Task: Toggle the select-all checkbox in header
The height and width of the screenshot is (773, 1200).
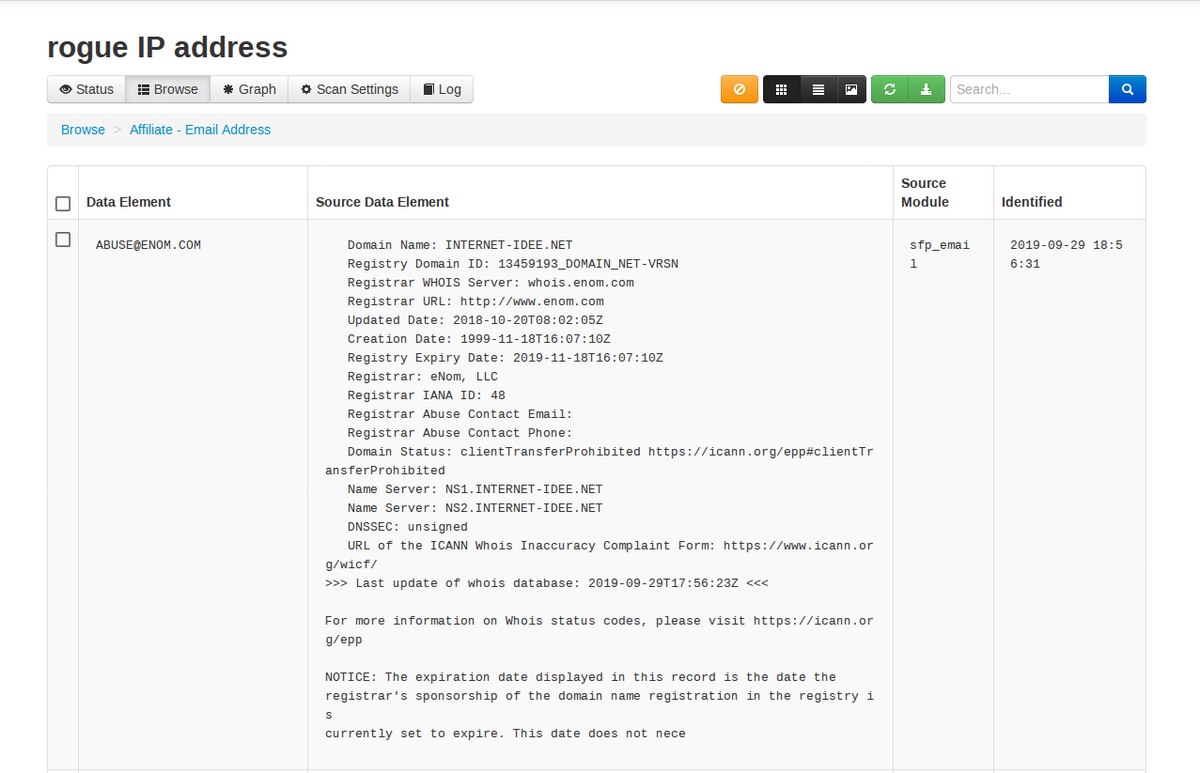Action: coord(63,203)
